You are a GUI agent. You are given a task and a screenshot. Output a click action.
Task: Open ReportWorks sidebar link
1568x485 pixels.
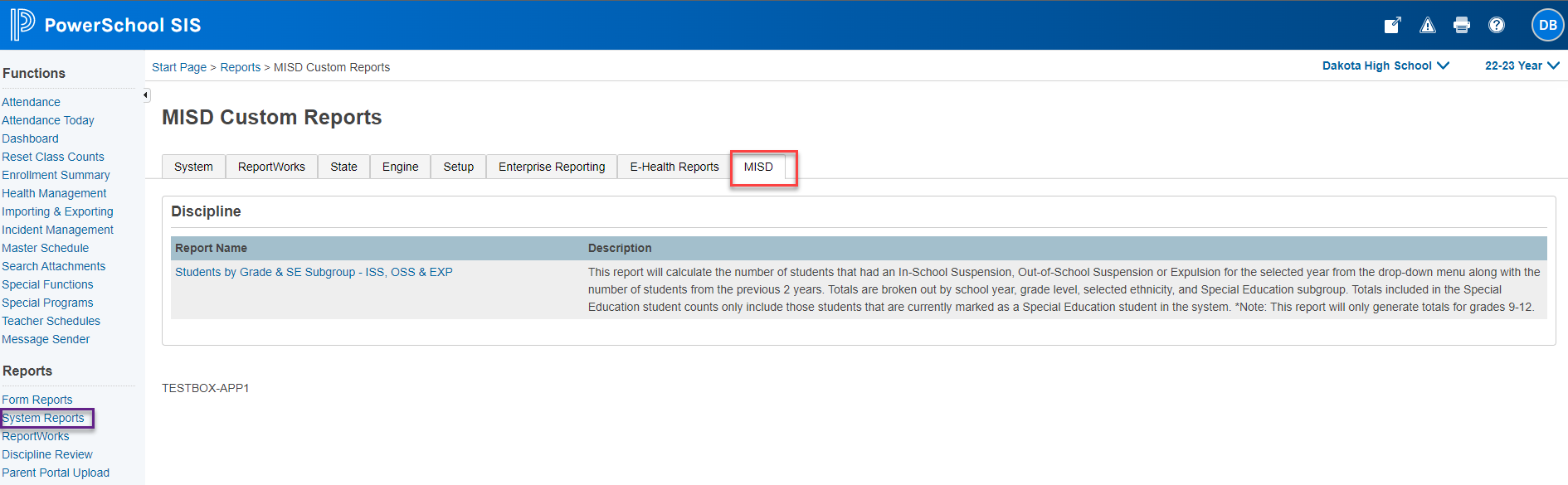coord(36,436)
